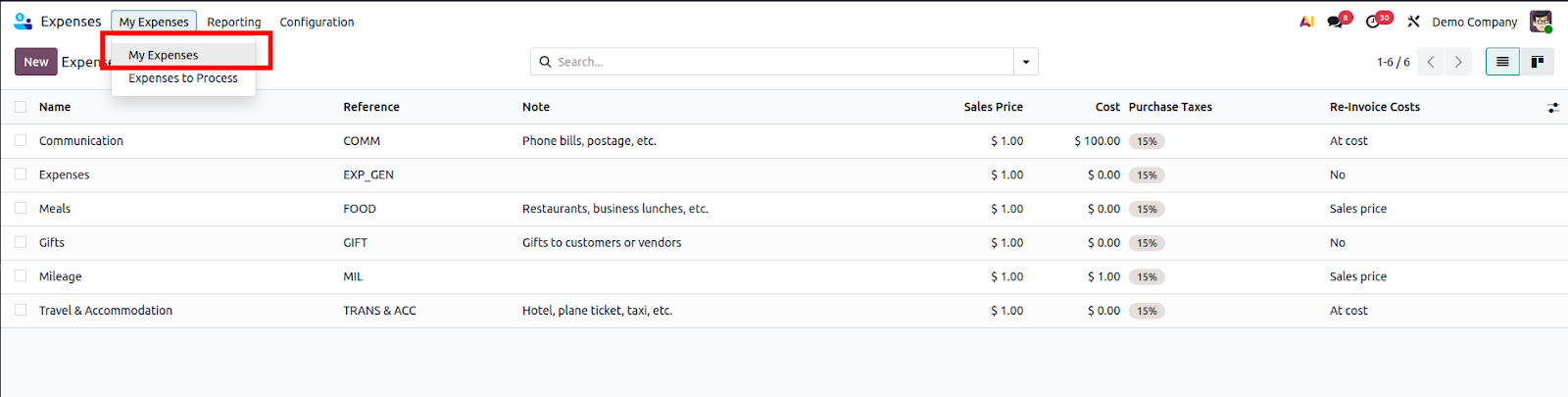Open the activities clock icon

point(1374,22)
